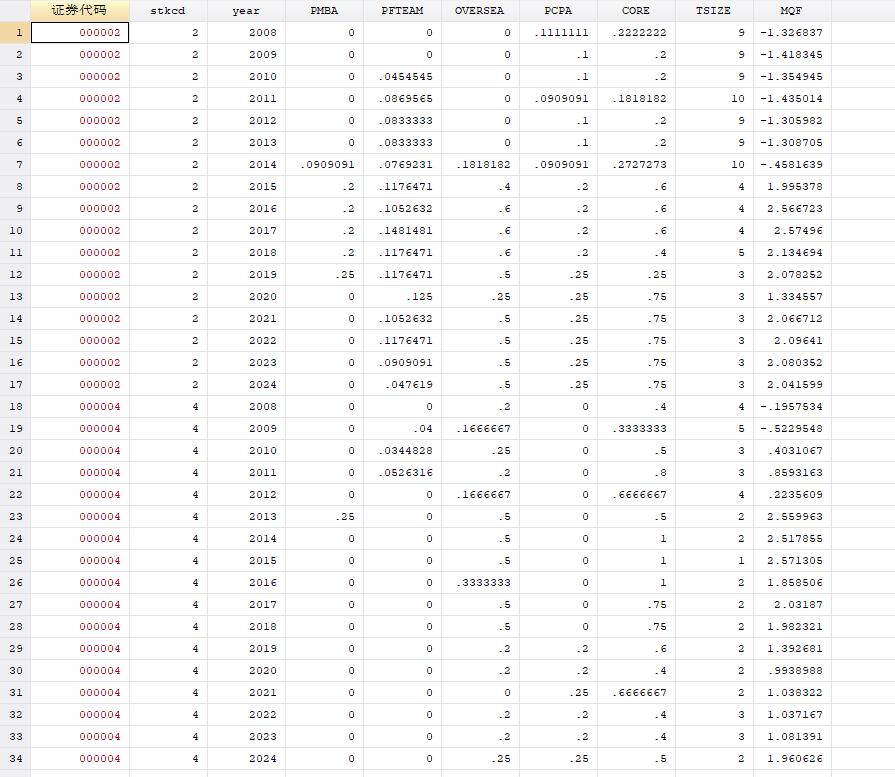Select row number 1 header
895x777 pixels.
[x=15, y=33]
